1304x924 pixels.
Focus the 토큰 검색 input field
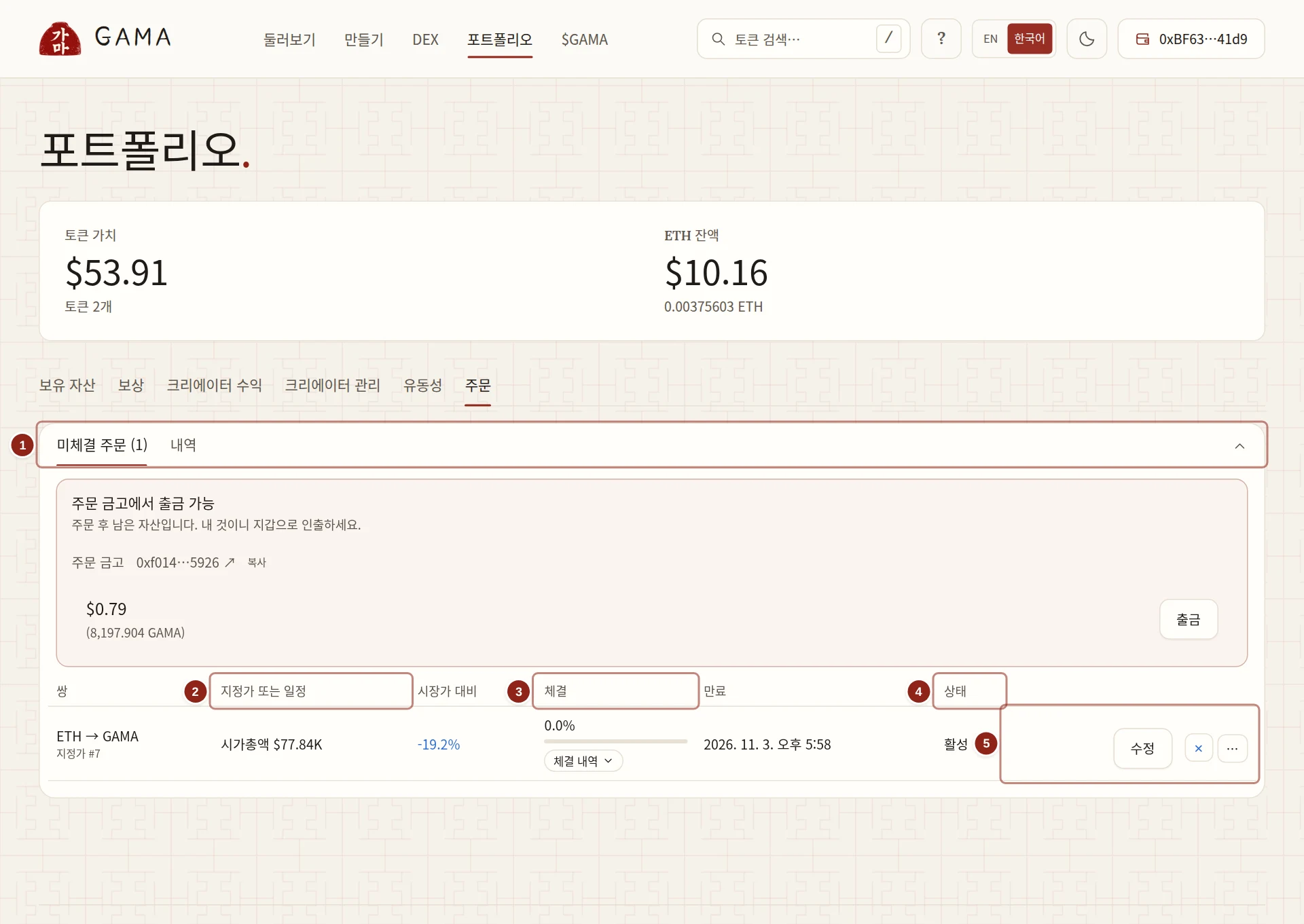pyautogui.click(x=803, y=39)
